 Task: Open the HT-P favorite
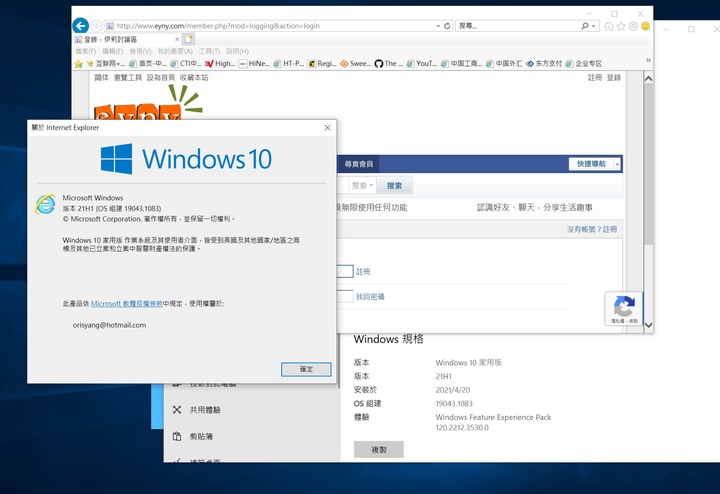pyautogui.click(x=288, y=64)
